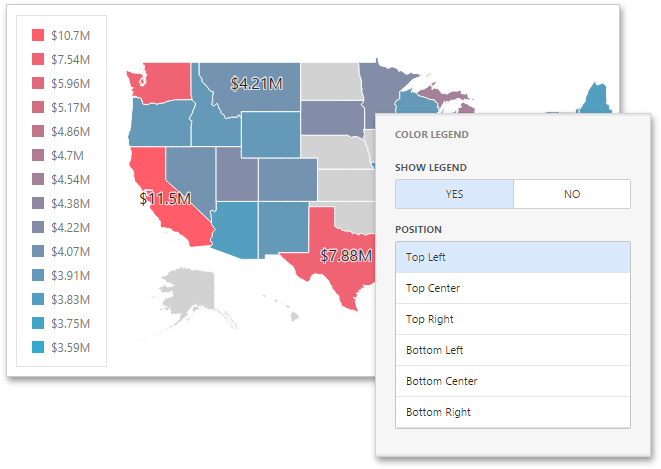
Task: Choose Top Center legend position
Action: pyautogui.click(x=512, y=288)
